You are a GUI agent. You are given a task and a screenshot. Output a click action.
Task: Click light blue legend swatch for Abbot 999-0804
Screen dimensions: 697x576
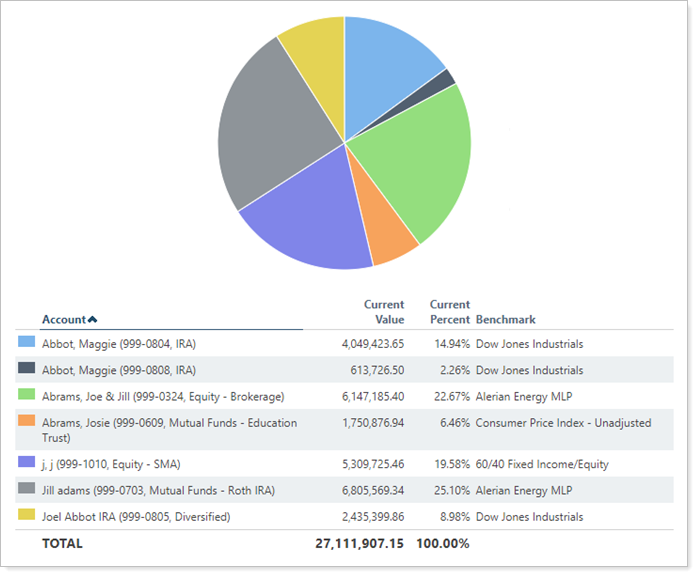27,343
